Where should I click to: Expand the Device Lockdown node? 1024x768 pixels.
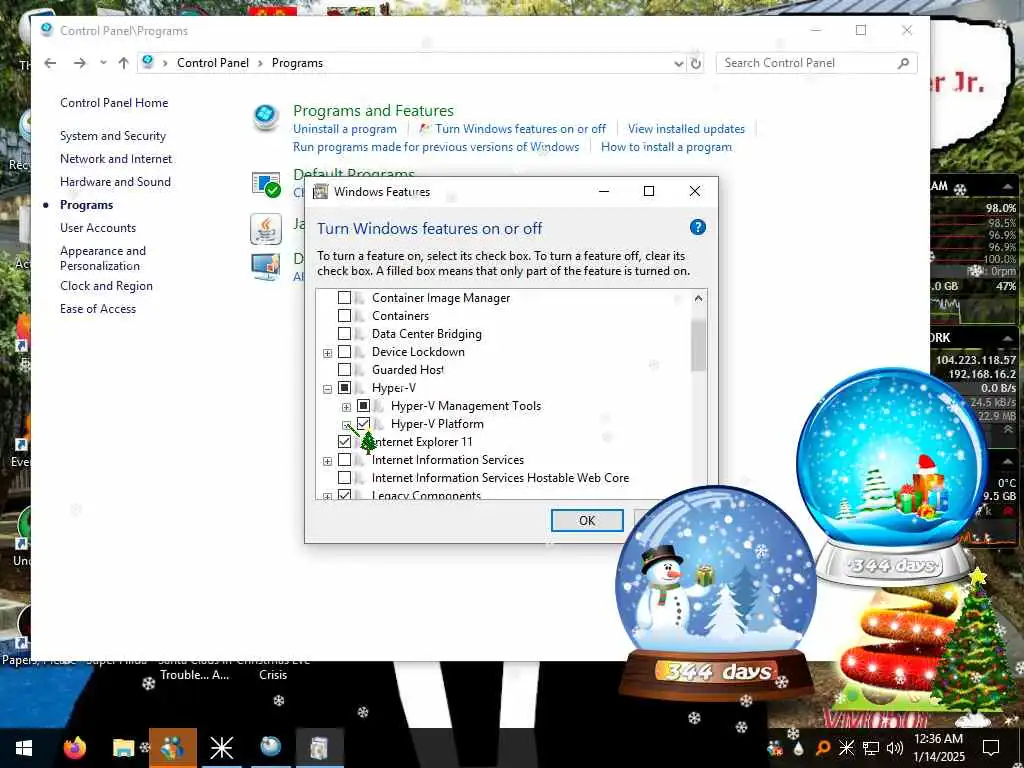[x=328, y=353]
